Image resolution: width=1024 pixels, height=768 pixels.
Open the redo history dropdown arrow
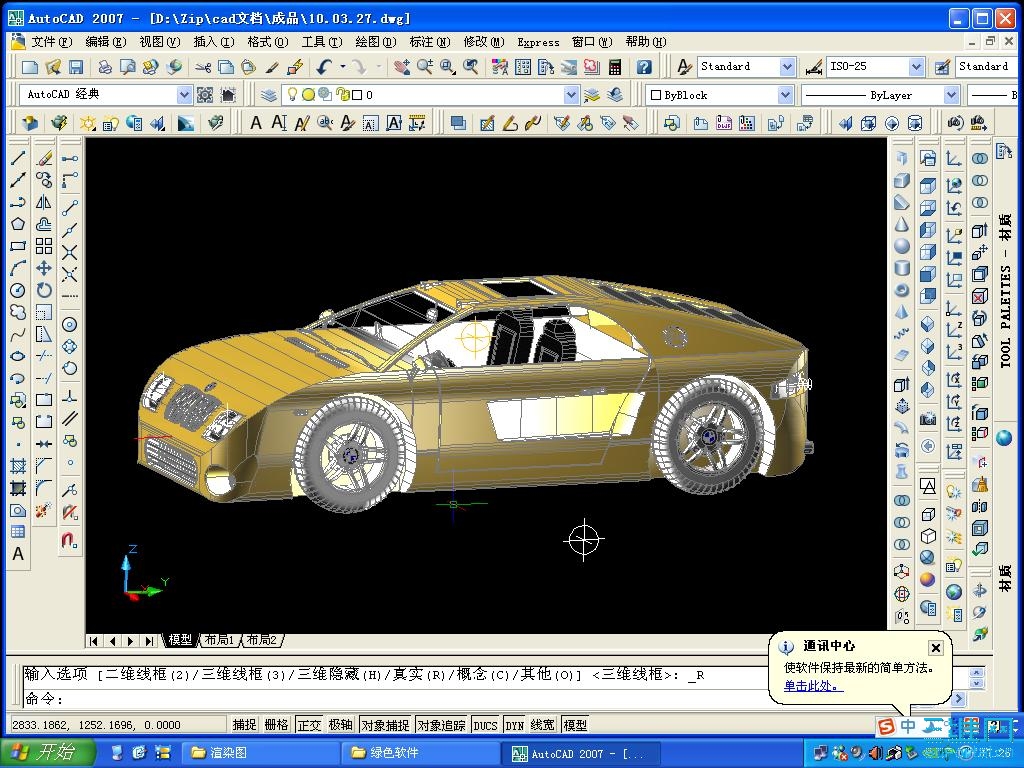click(379, 67)
